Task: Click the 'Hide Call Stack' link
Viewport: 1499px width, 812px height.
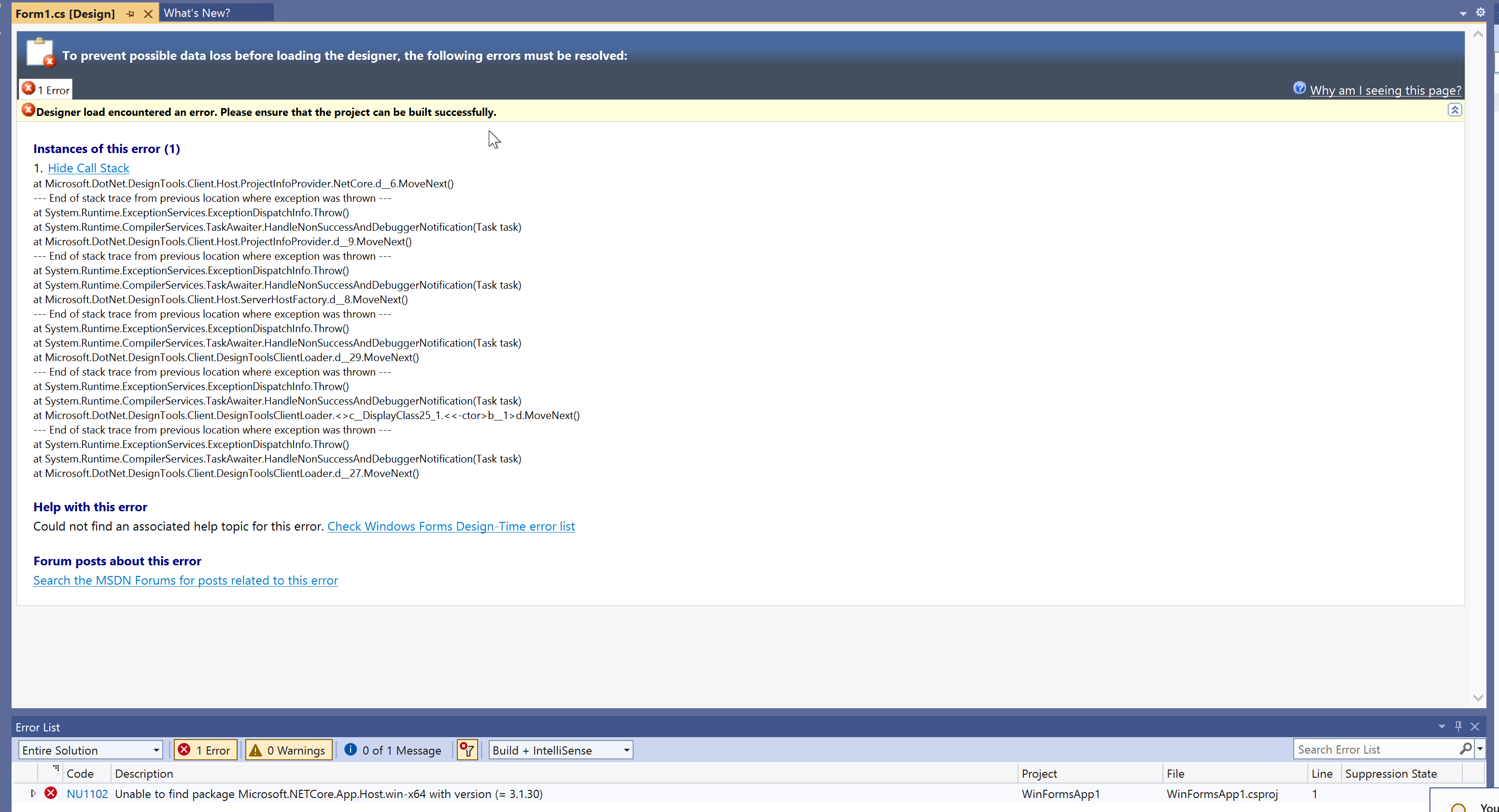Action: [x=88, y=168]
